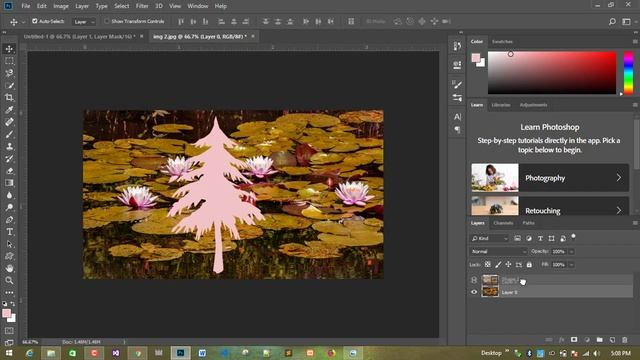Toggle Lock transparent pixels button
Screen dimensions: 640x360
pos(488,264)
